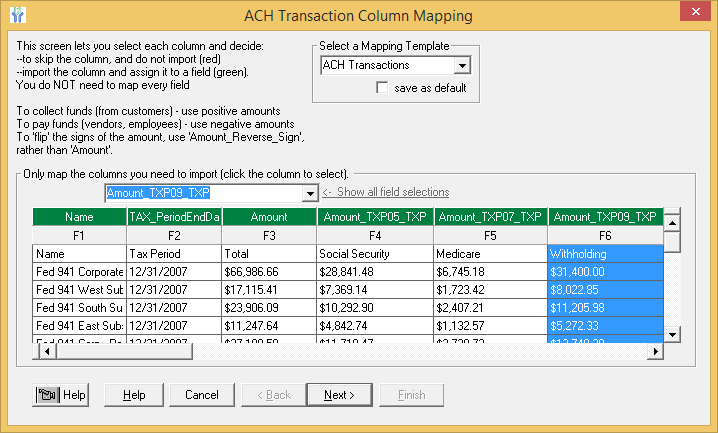This screenshot has width=718, height=433.
Task: Select the Amount_TXP05_TXP column header
Action: pyautogui.click(x=373, y=217)
